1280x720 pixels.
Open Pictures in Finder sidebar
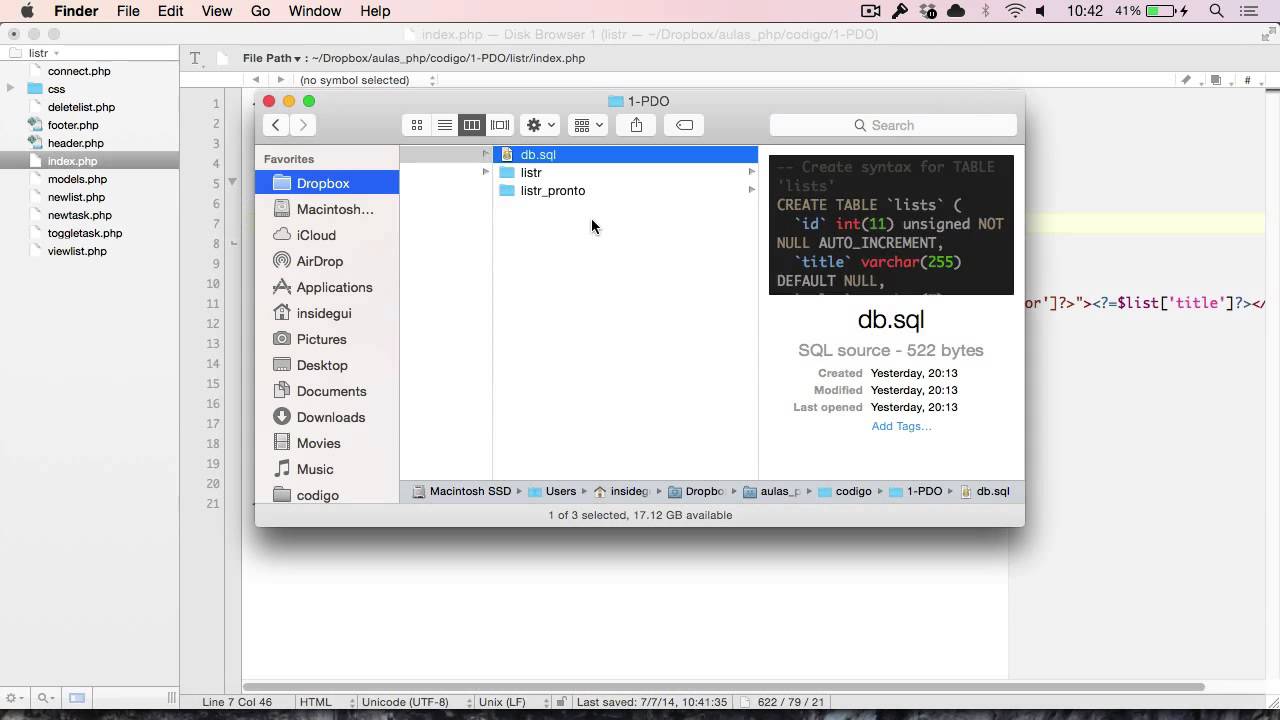327,339
